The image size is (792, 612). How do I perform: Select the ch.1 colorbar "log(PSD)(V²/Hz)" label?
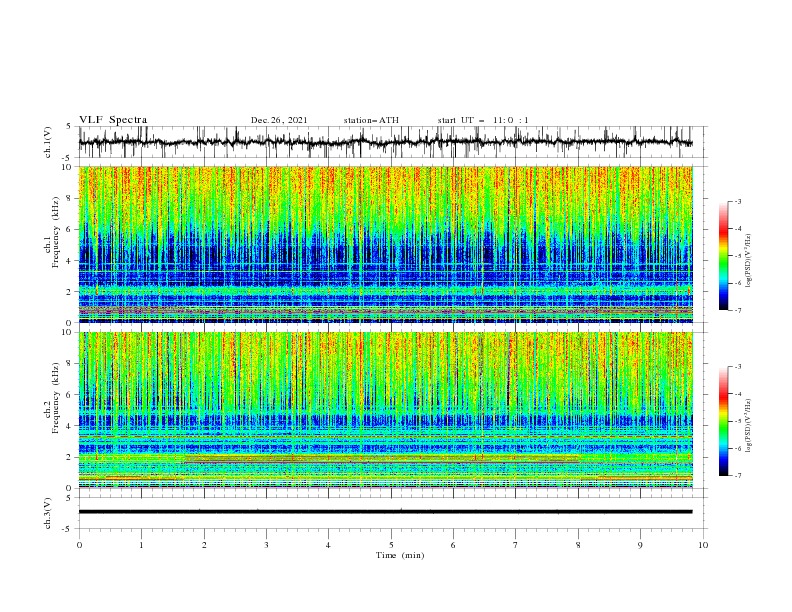749,261
